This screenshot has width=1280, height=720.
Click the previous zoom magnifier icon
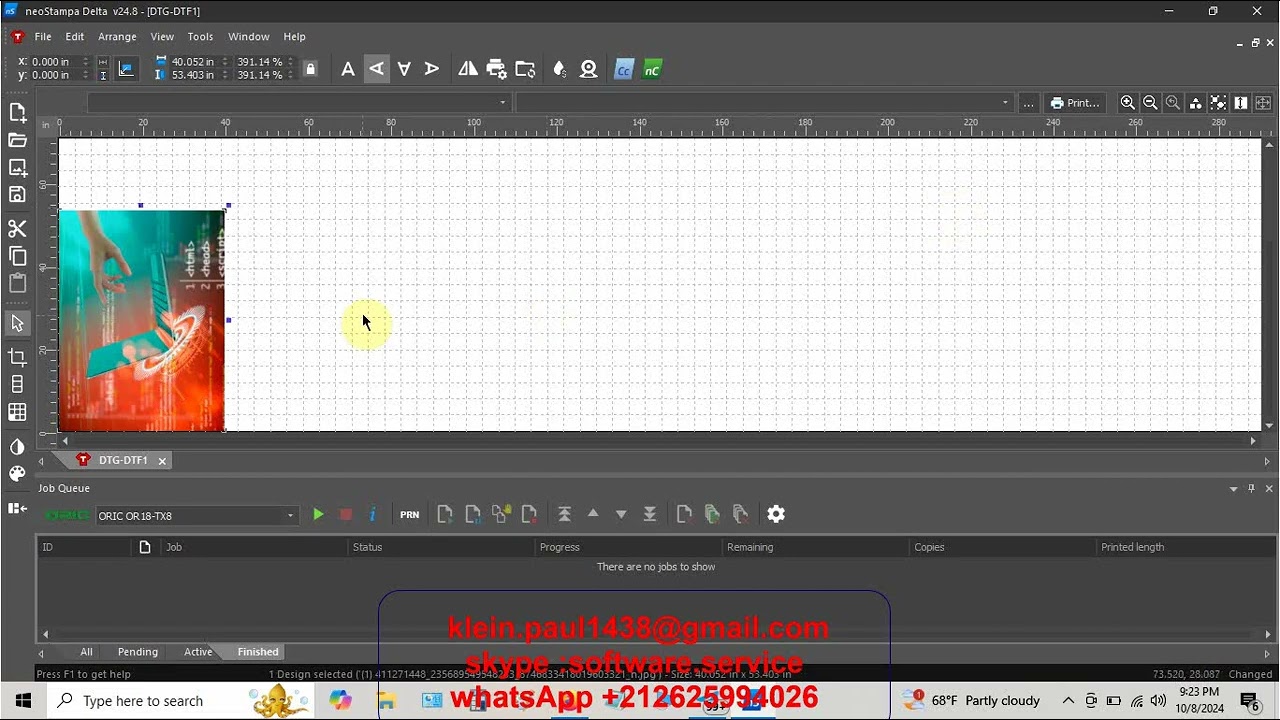coord(1173,103)
